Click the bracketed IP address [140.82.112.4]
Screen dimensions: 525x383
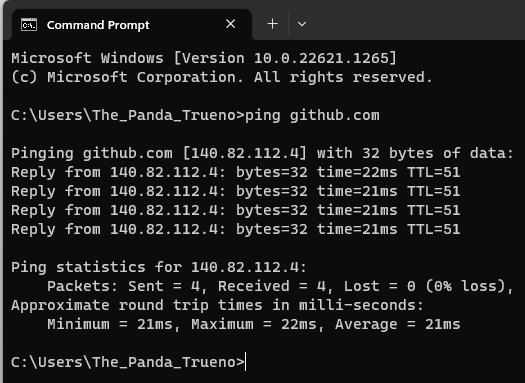245,153
